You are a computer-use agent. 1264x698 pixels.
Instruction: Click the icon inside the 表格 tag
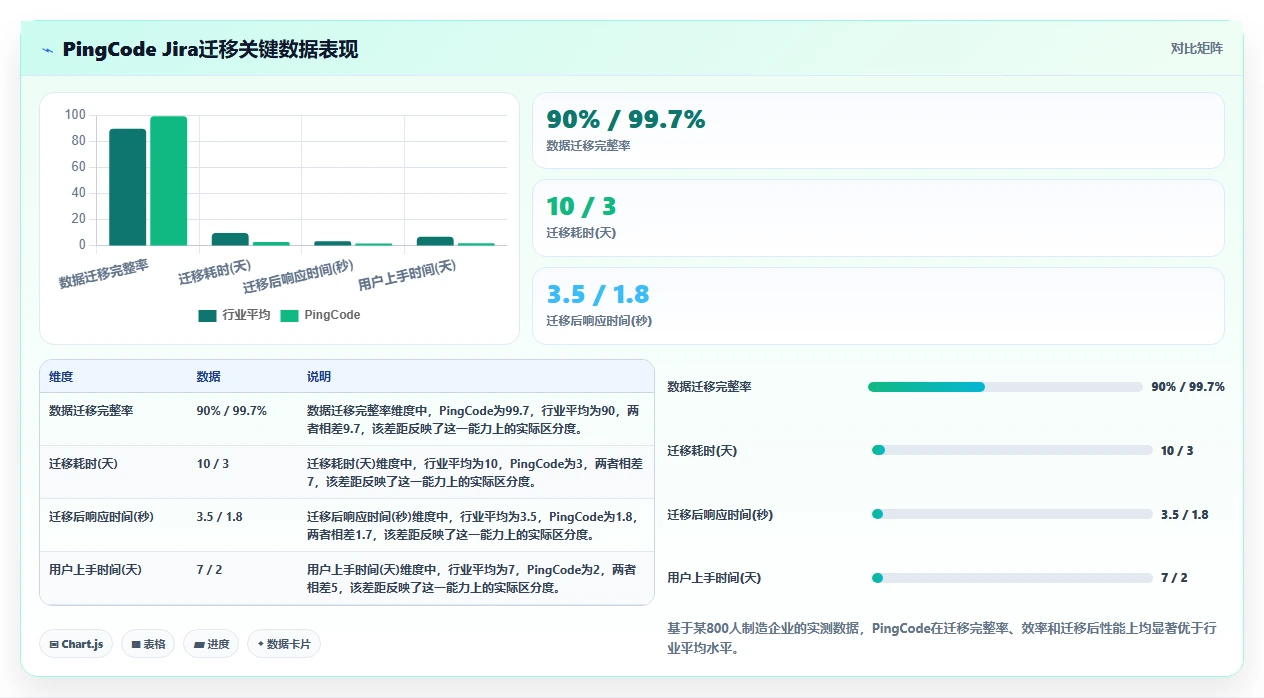[136, 645]
